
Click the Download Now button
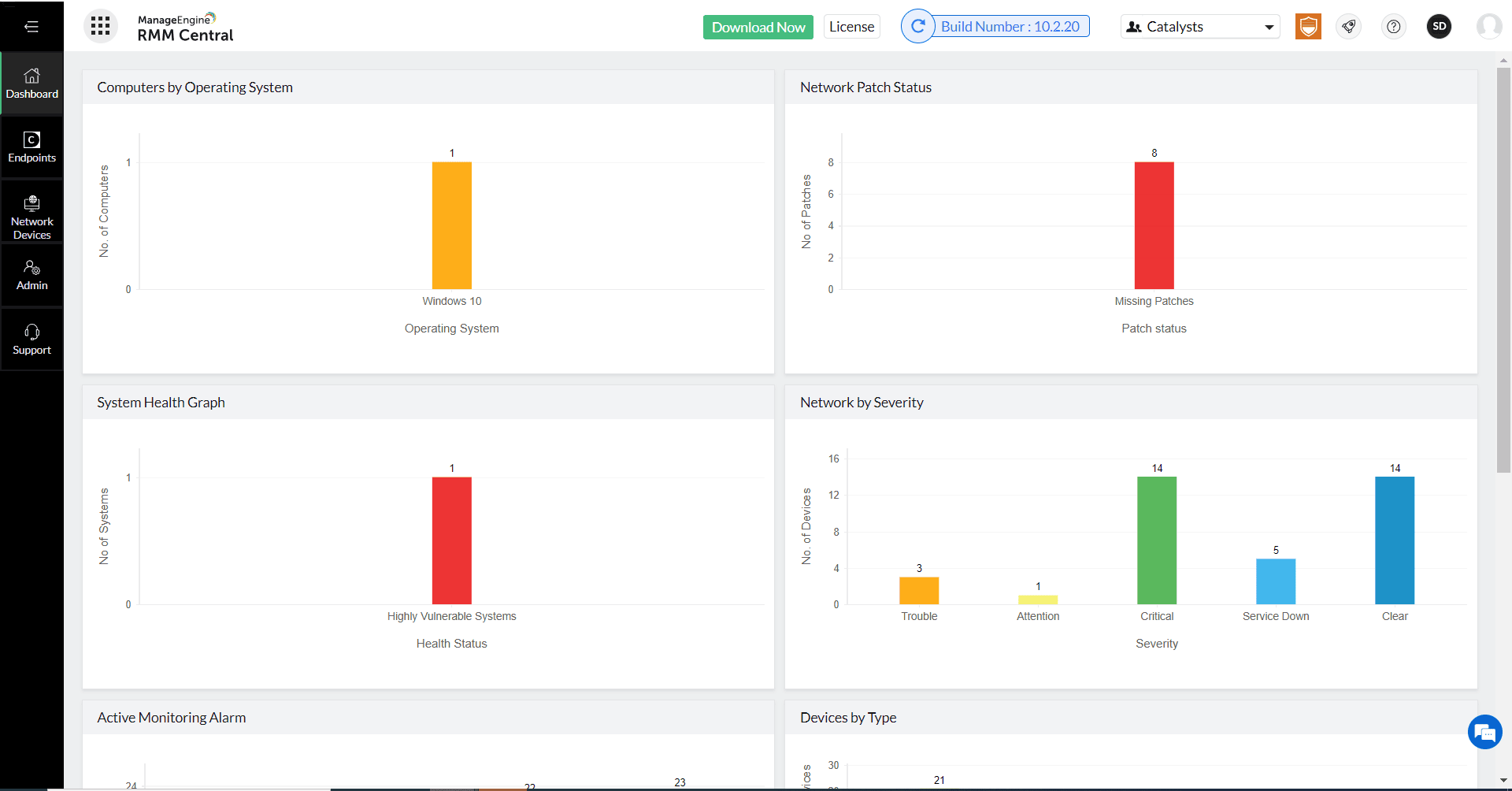click(758, 26)
